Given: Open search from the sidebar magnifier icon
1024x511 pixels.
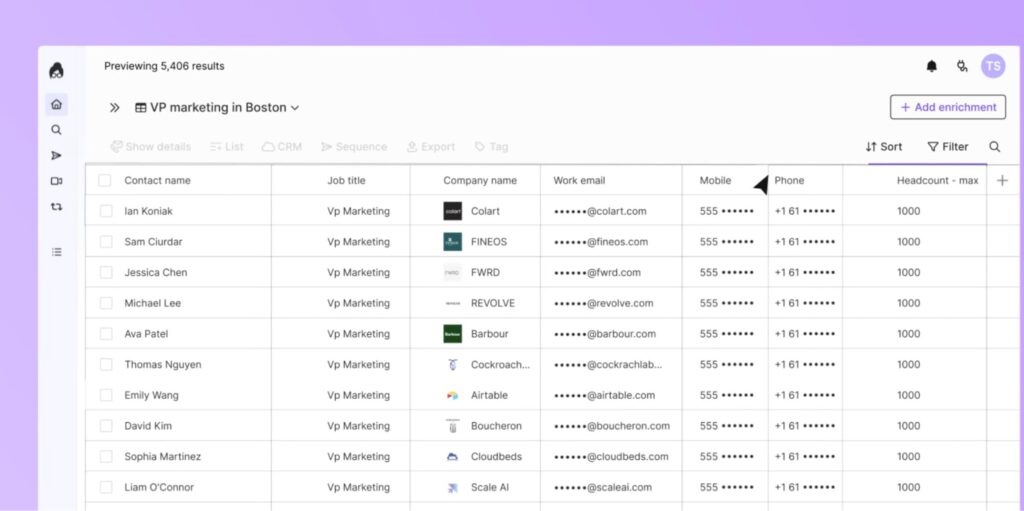Looking at the screenshot, I should pos(57,130).
